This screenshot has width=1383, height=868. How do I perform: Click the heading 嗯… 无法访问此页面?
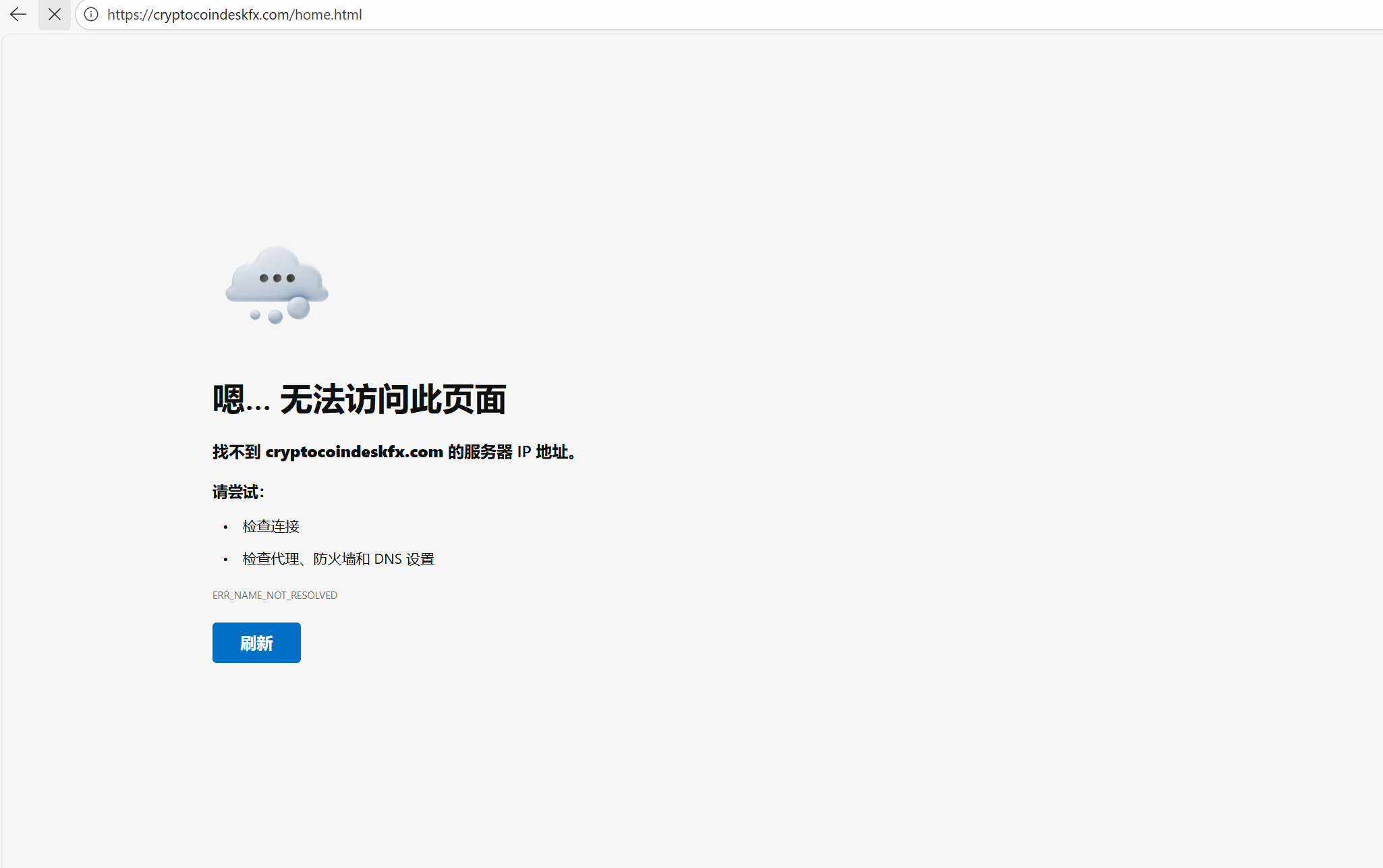[x=359, y=399]
